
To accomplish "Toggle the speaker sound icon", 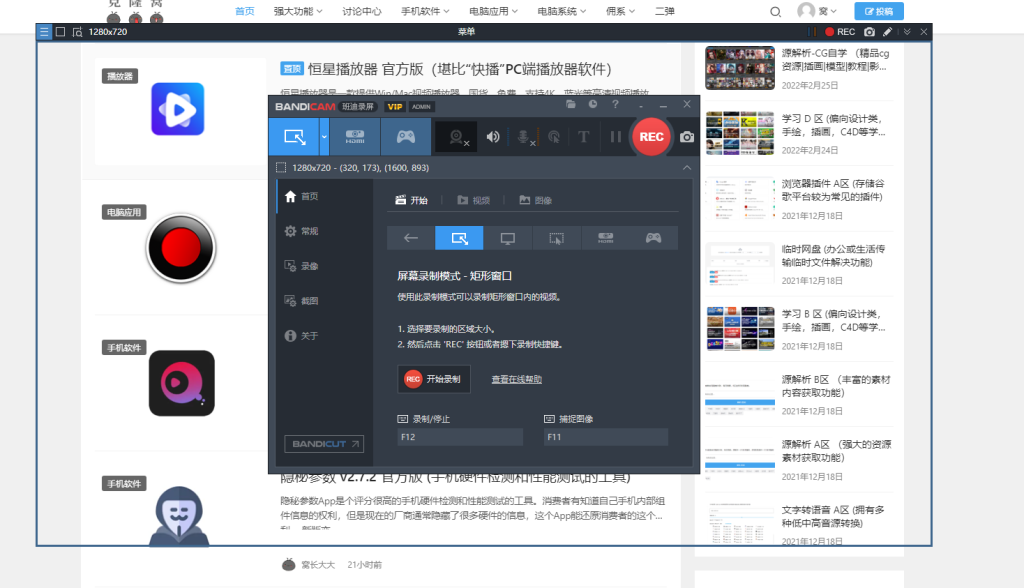I will coord(493,137).
